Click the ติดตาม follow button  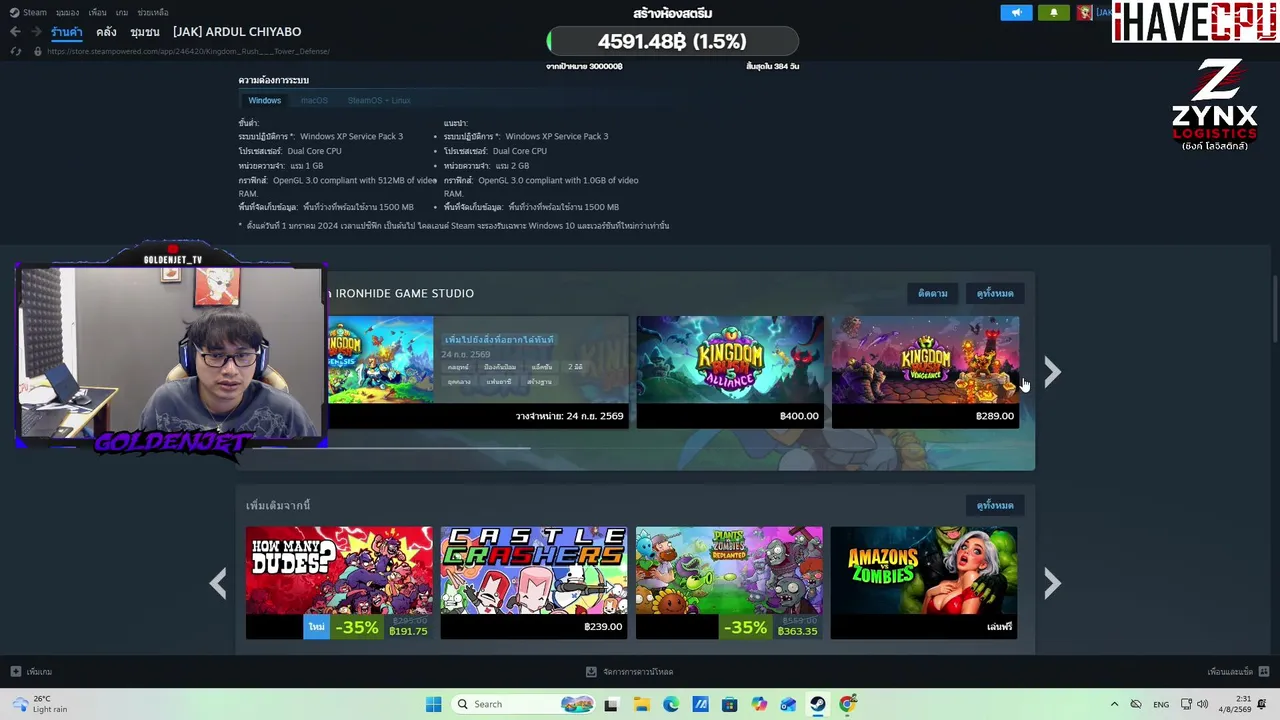point(933,293)
